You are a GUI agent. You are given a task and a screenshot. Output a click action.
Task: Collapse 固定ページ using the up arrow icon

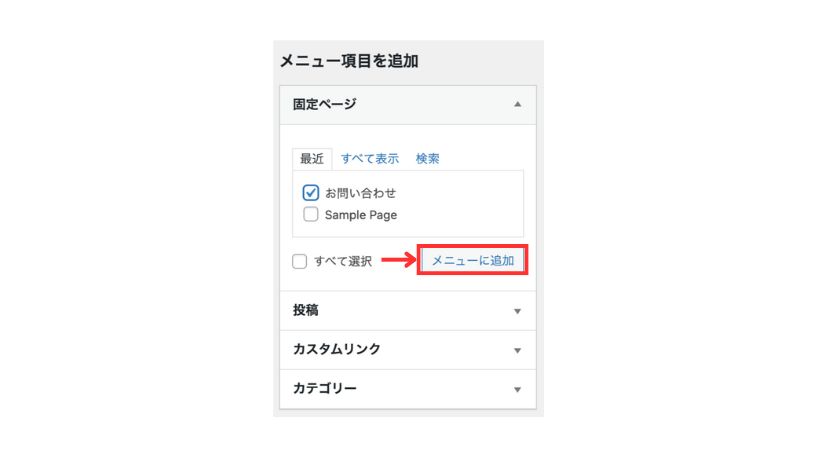point(517,104)
